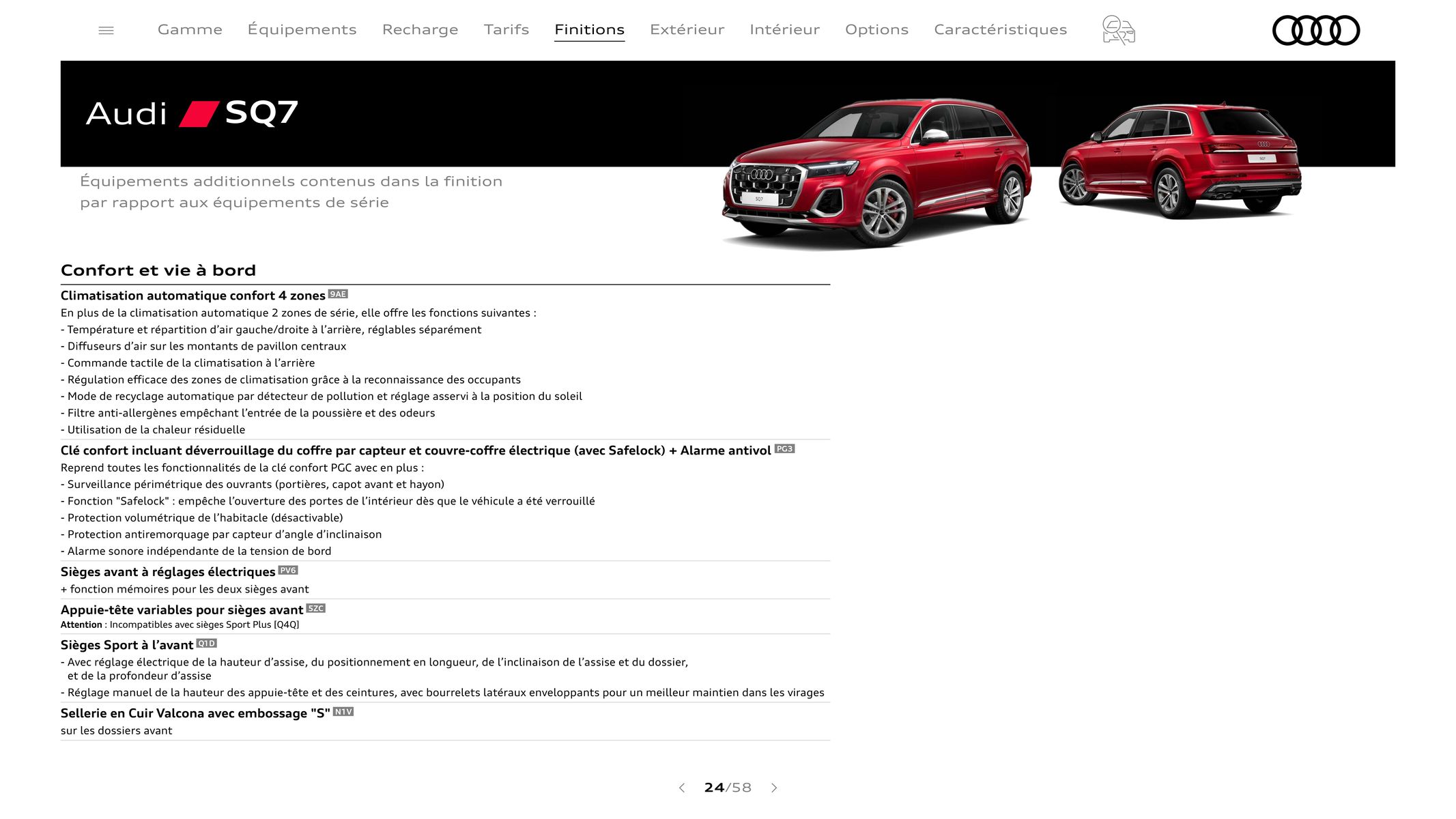Switch to the Recharge tab
The height and width of the screenshot is (819, 1456).
tap(420, 29)
